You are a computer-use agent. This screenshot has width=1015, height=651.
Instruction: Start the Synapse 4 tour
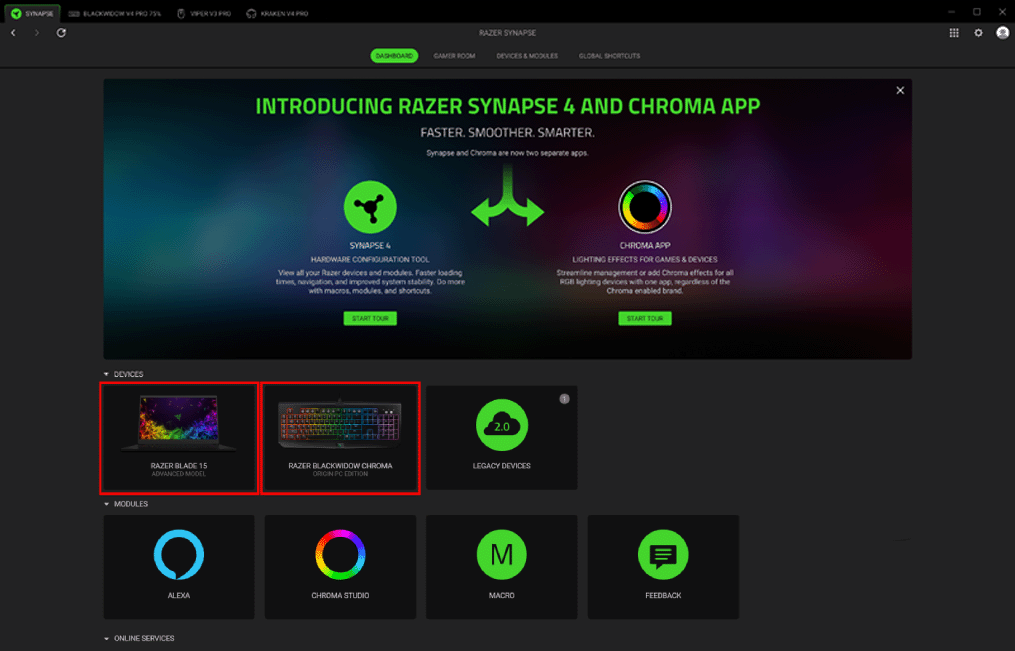(370, 318)
